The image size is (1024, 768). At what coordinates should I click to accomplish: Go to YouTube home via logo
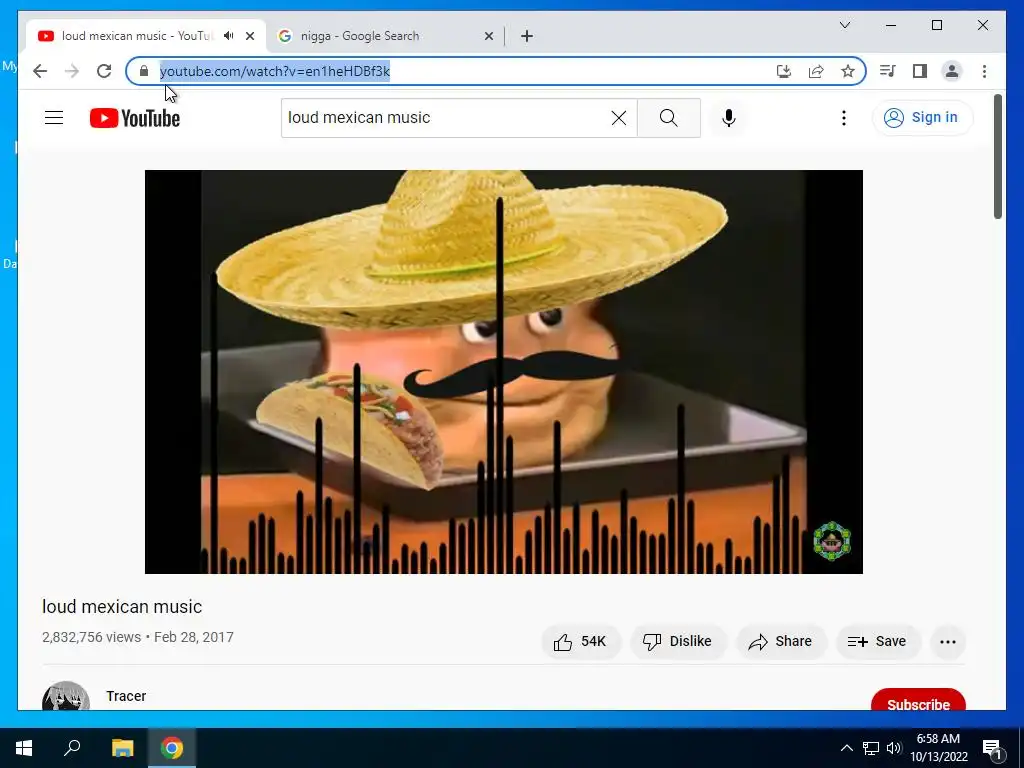coord(135,118)
